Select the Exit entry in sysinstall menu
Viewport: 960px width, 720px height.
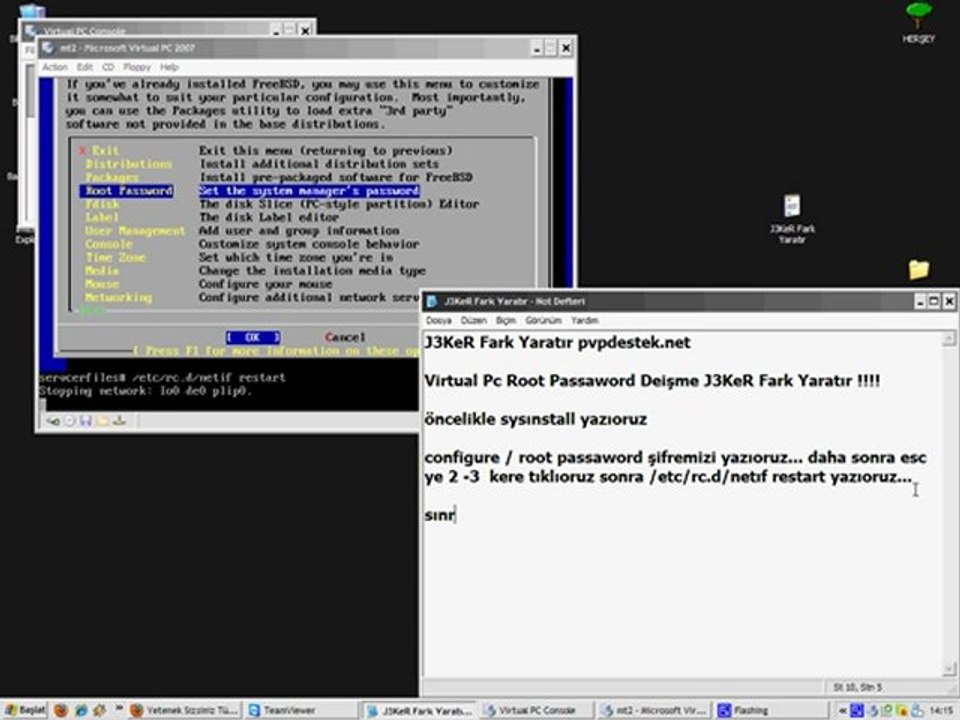pyautogui.click(x=105, y=151)
